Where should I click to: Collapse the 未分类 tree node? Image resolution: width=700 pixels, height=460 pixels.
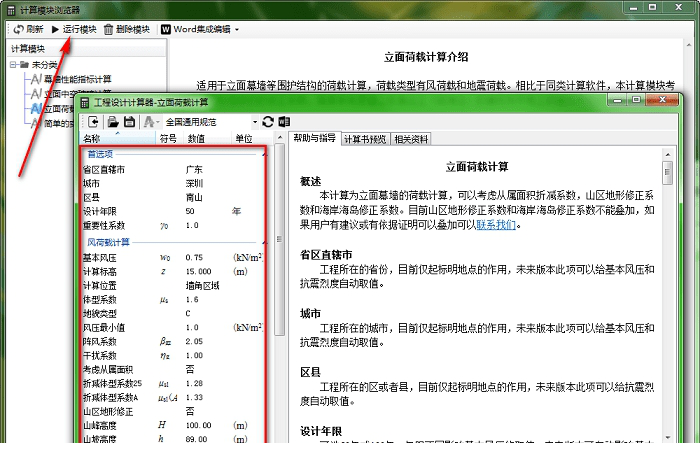coord(13,65)
